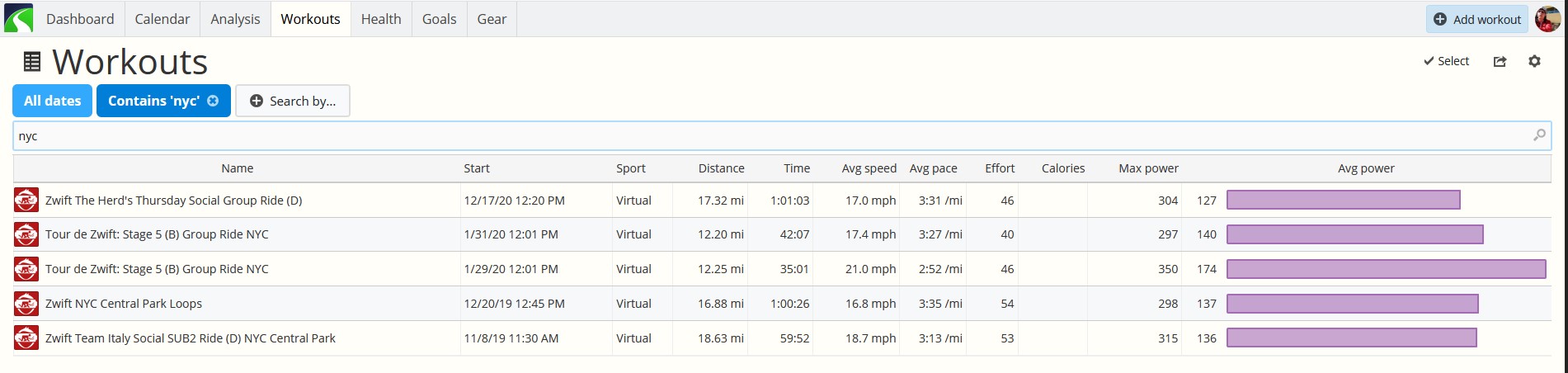Switch to the Gear tab
This screenshot has height=373, width=1568.
pyautogui.click(x=492, y=19)
